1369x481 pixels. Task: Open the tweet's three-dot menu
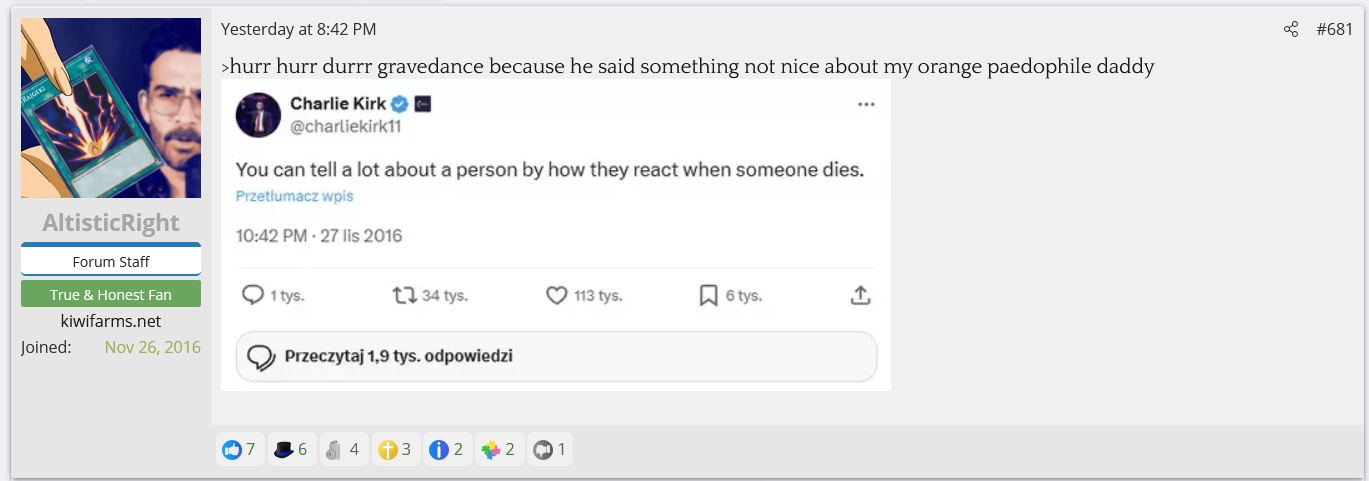coord(866,104)
